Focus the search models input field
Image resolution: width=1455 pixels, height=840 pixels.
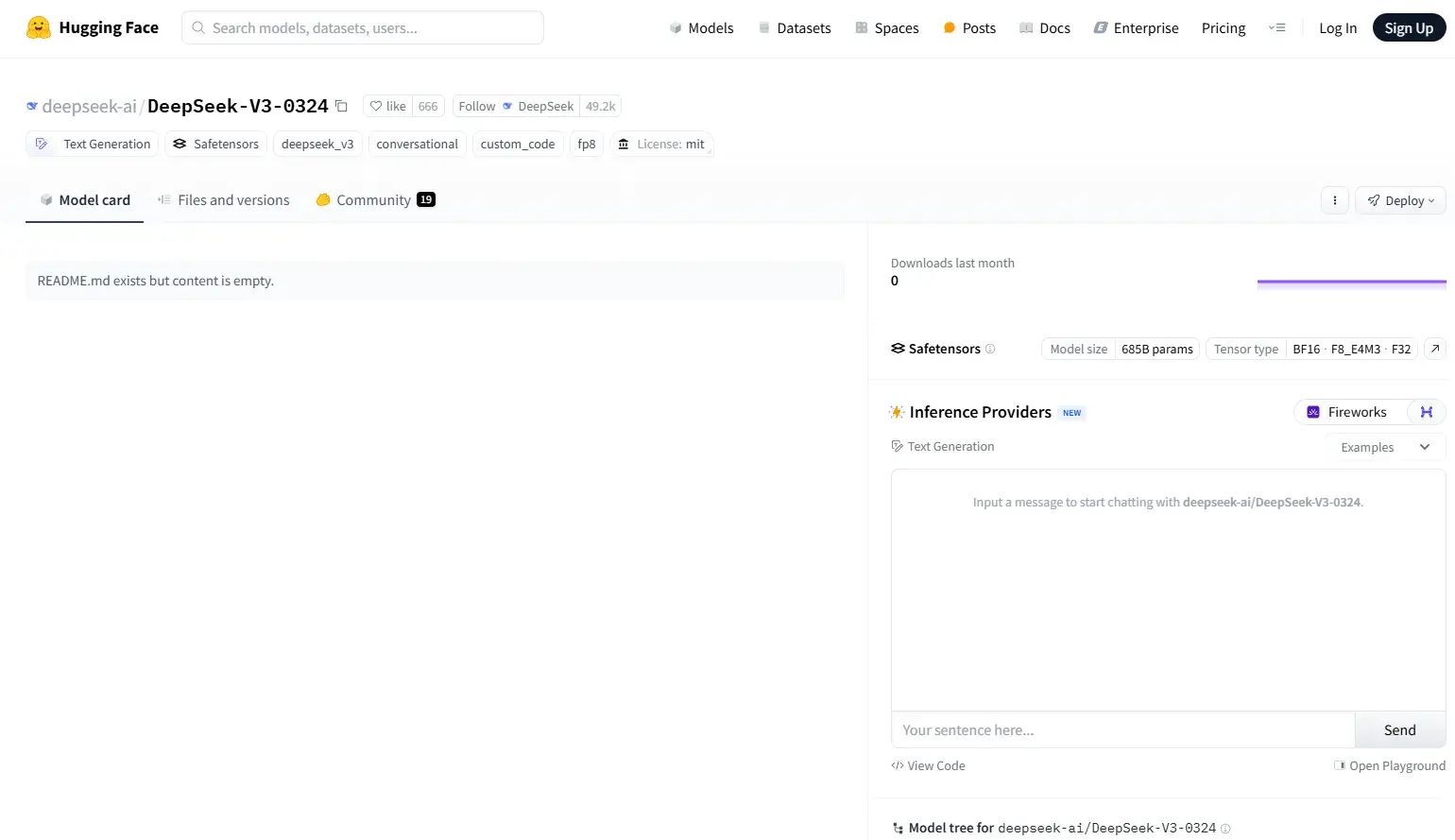coord(363,28)
